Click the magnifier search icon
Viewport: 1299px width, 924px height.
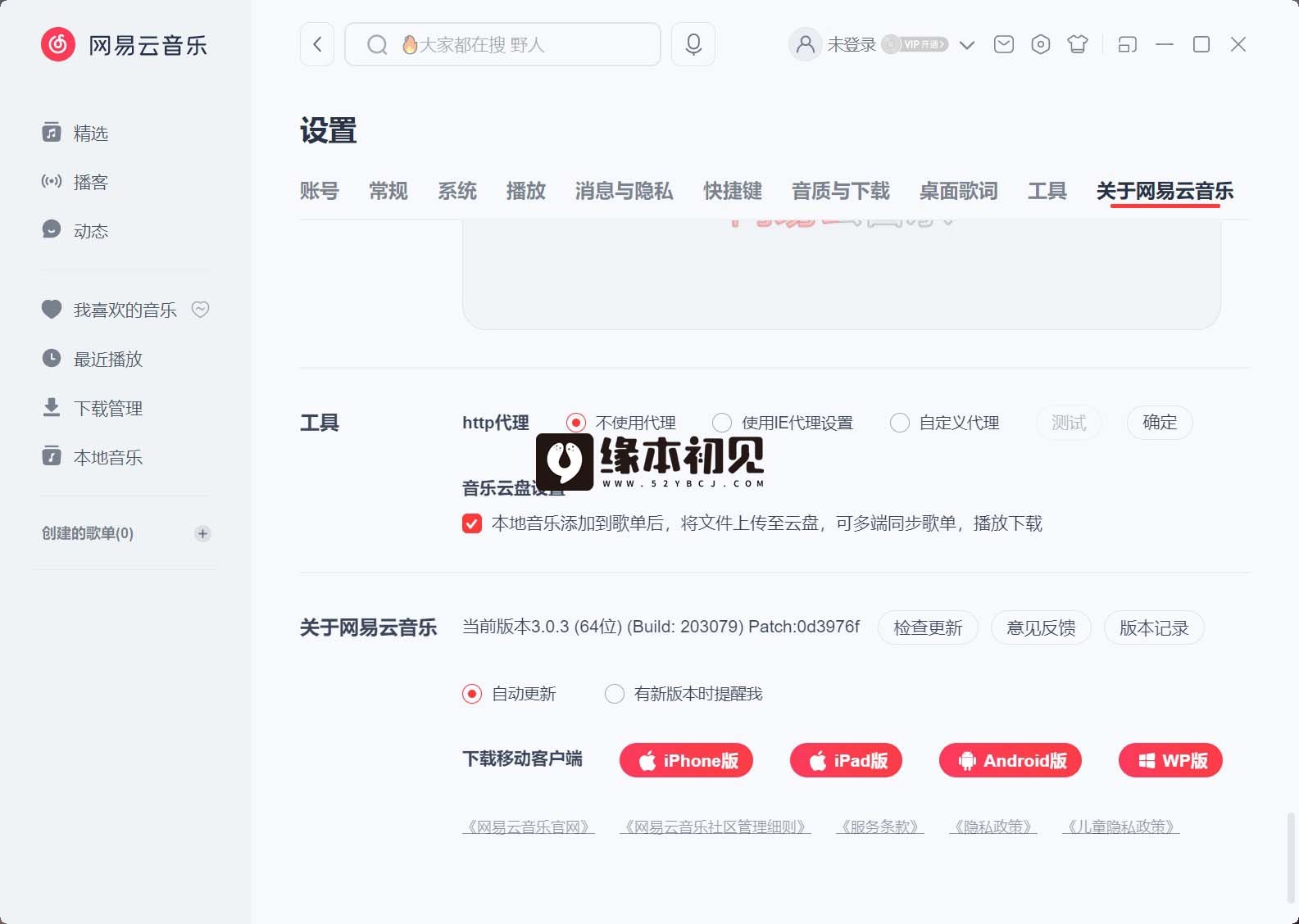click(376, 45)
